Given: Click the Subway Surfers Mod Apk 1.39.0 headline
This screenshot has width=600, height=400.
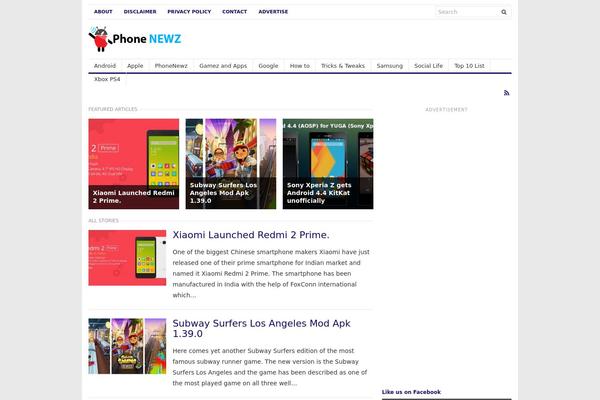Looking at the screenshot, I should point(261,328).
